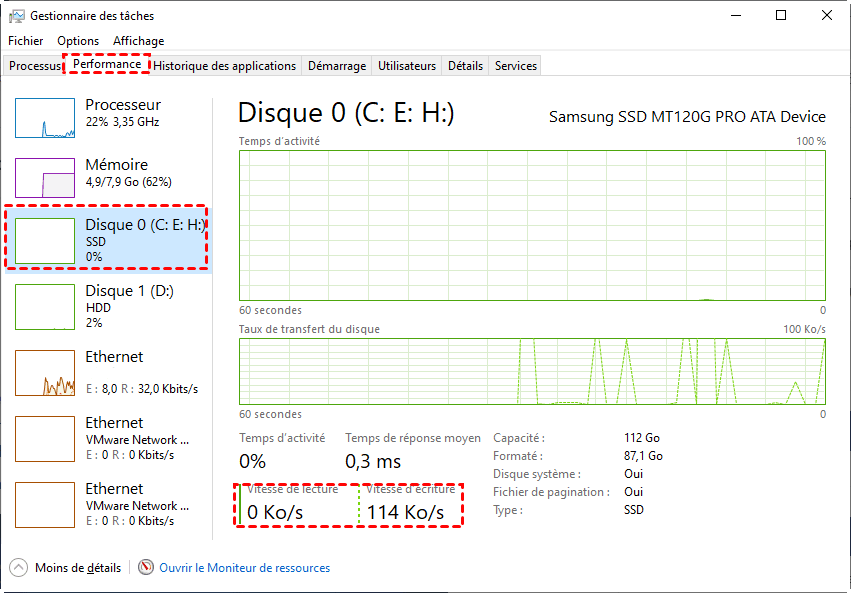Viewport: 851px width, 593px height.
Task: Open the Utilisateurs tab
Action: [407, 66]
